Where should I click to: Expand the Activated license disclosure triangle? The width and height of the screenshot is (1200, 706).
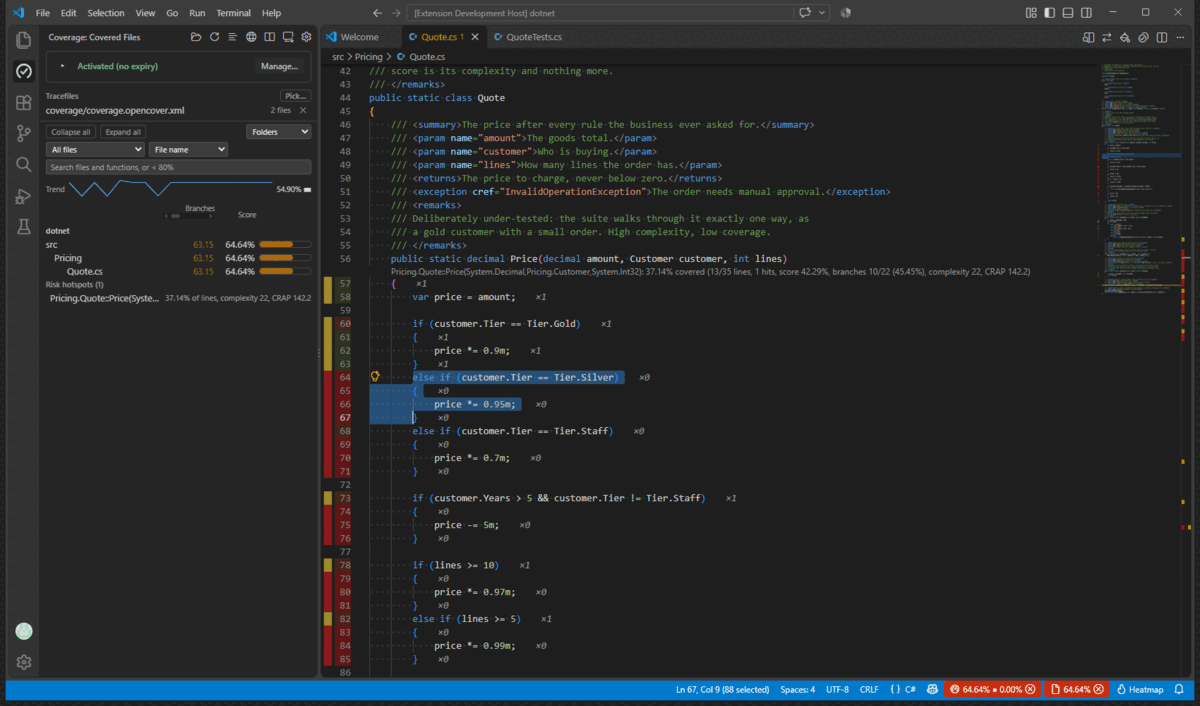tap(62, 66)
